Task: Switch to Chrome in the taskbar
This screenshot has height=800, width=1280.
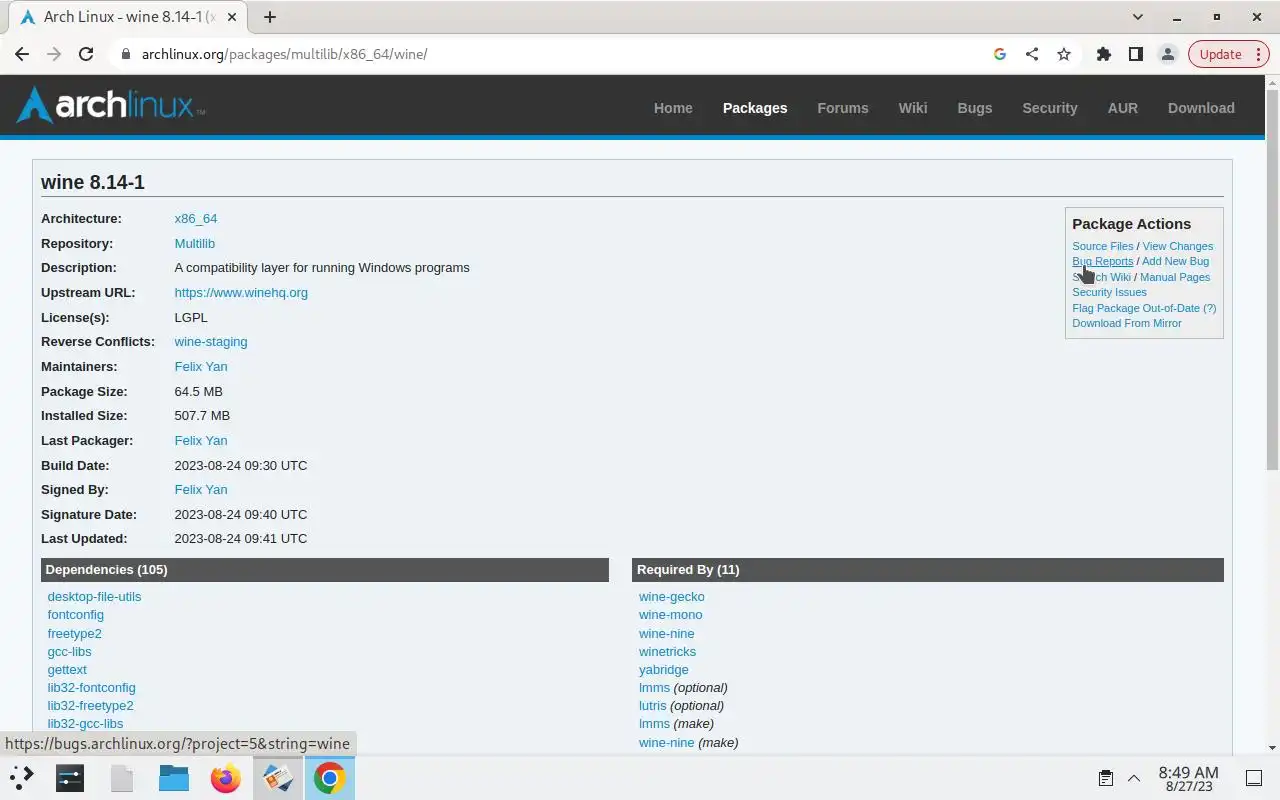Action: coord(330,777)
